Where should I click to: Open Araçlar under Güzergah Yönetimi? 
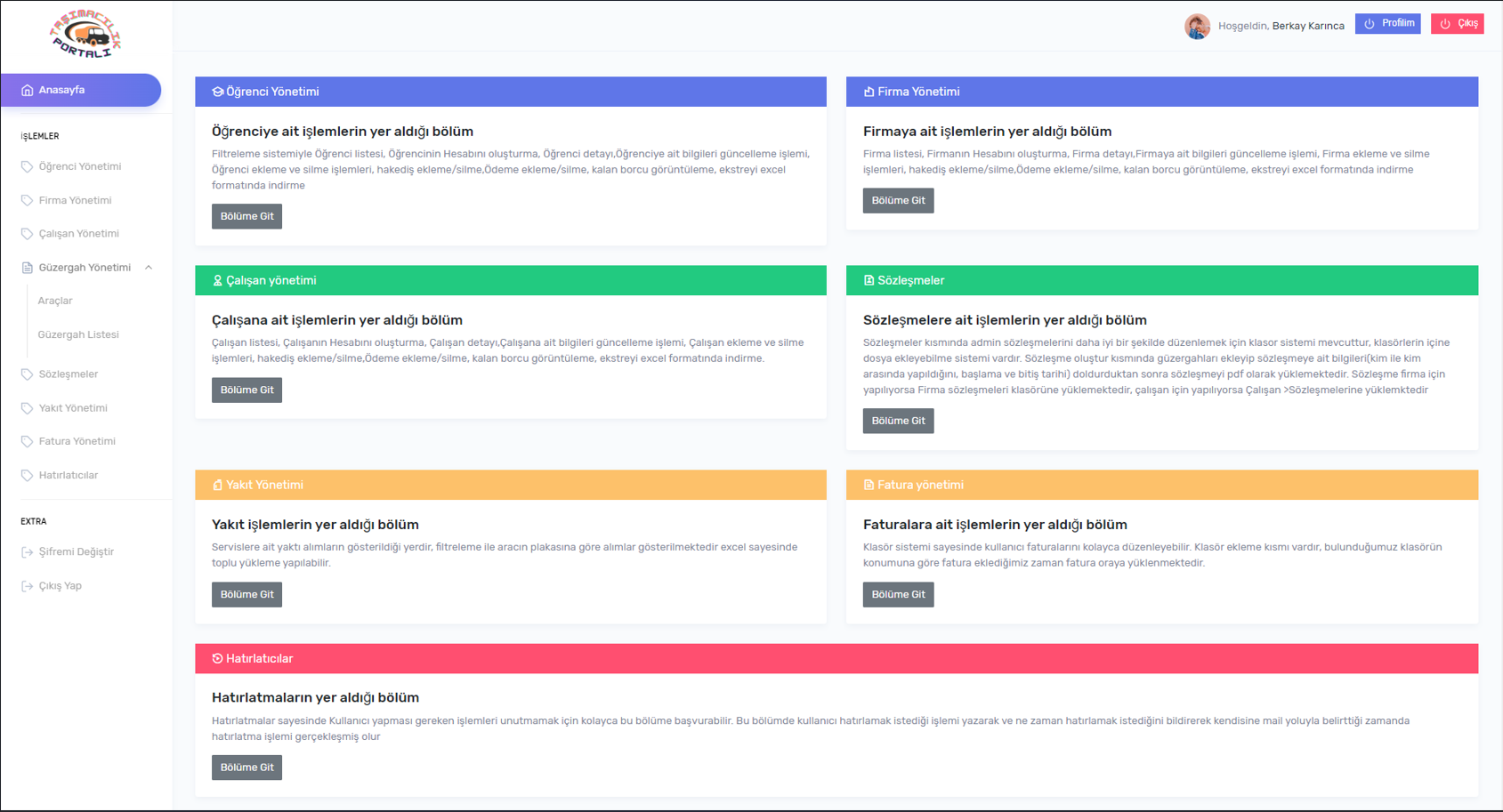(55, 301)
